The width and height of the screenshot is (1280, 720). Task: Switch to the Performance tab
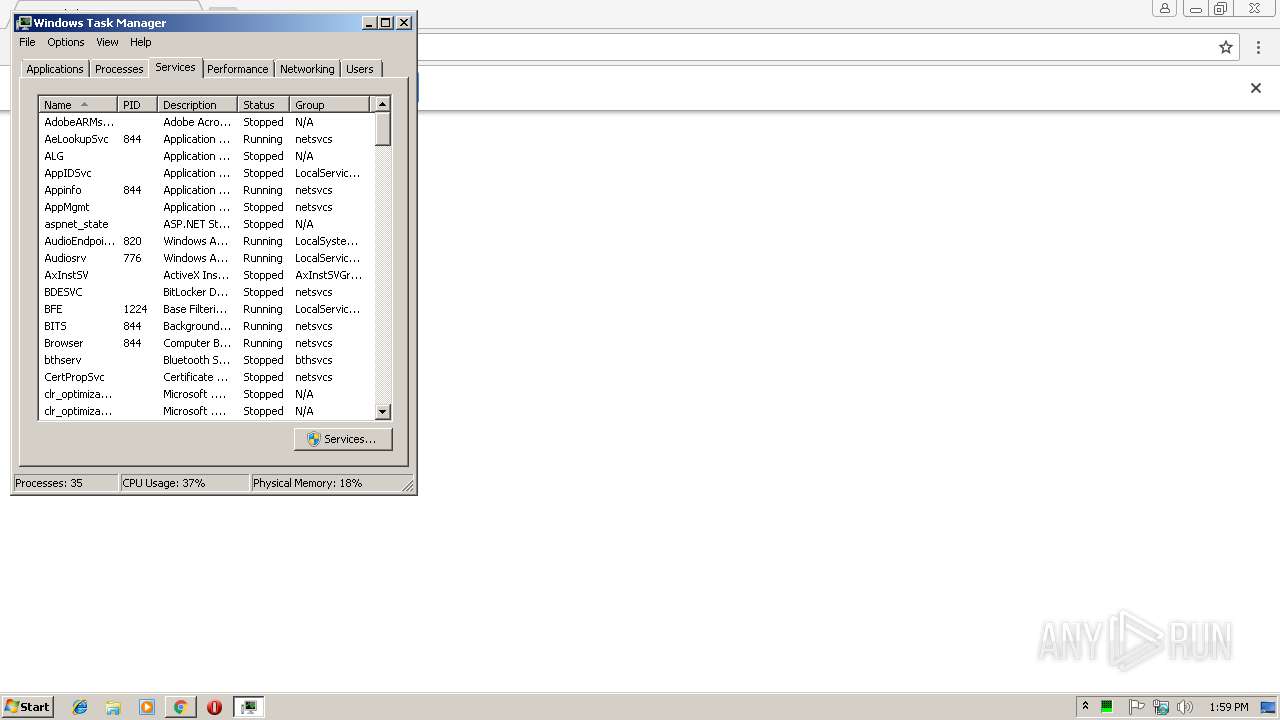point(238,69)
